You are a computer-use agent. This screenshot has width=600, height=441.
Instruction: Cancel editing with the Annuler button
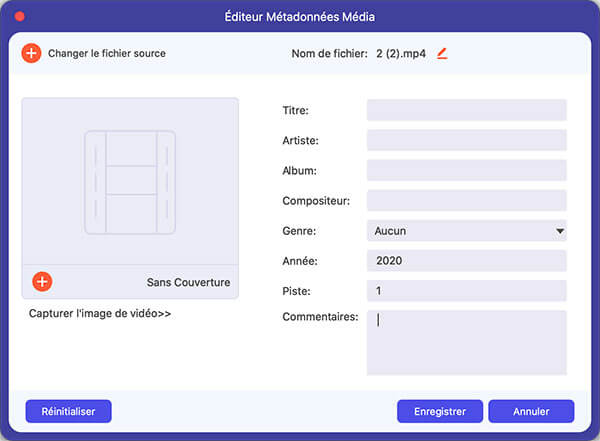point(531,411)
